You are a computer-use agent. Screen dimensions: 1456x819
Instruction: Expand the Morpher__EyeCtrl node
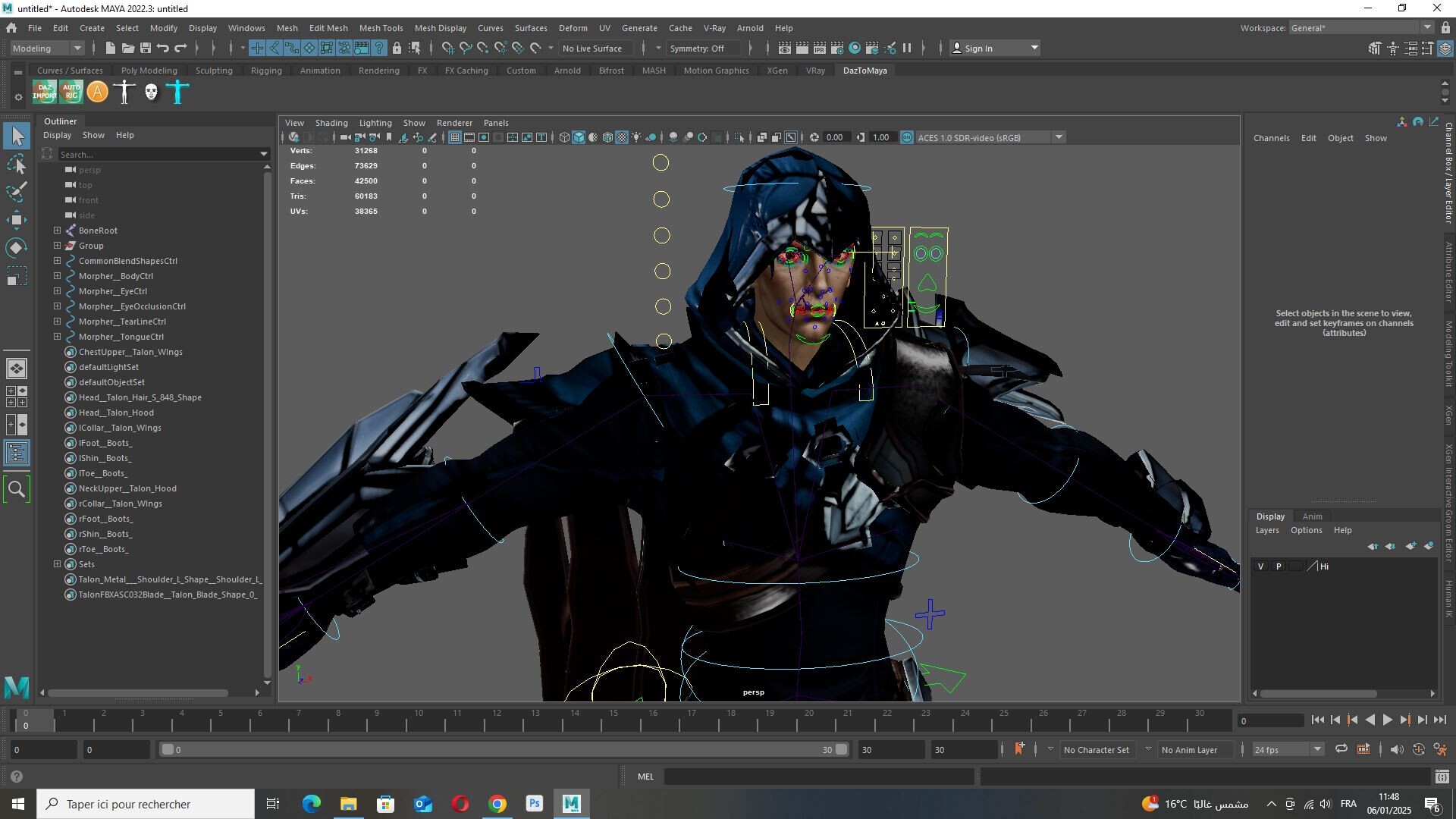[57, 291]
